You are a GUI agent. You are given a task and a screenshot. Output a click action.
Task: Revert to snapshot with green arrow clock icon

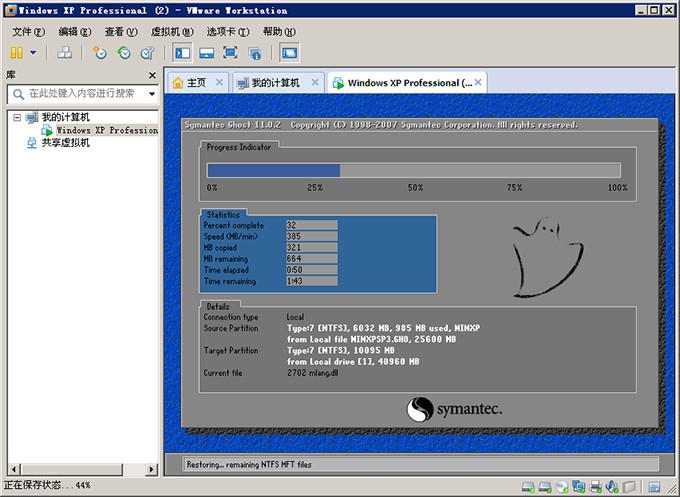124,53
